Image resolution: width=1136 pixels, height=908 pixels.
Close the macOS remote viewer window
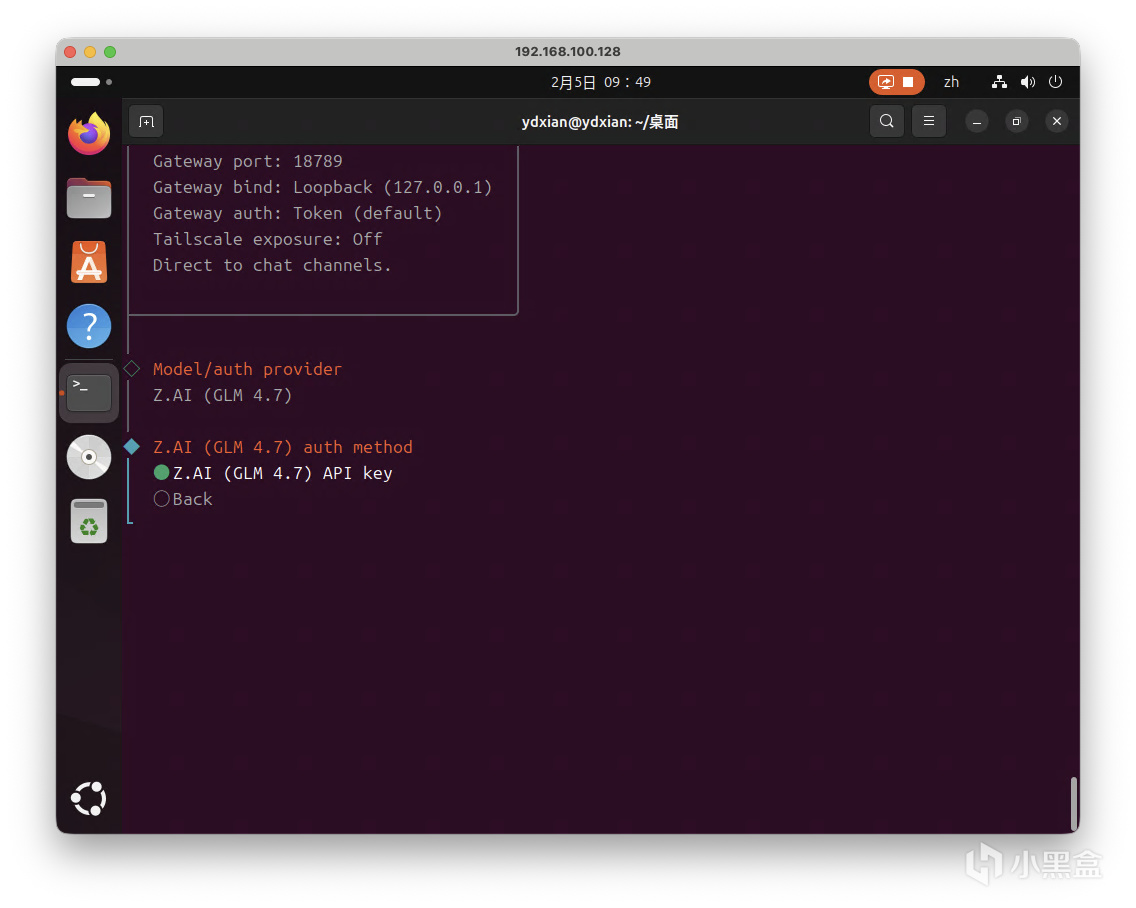pos(70,51)
